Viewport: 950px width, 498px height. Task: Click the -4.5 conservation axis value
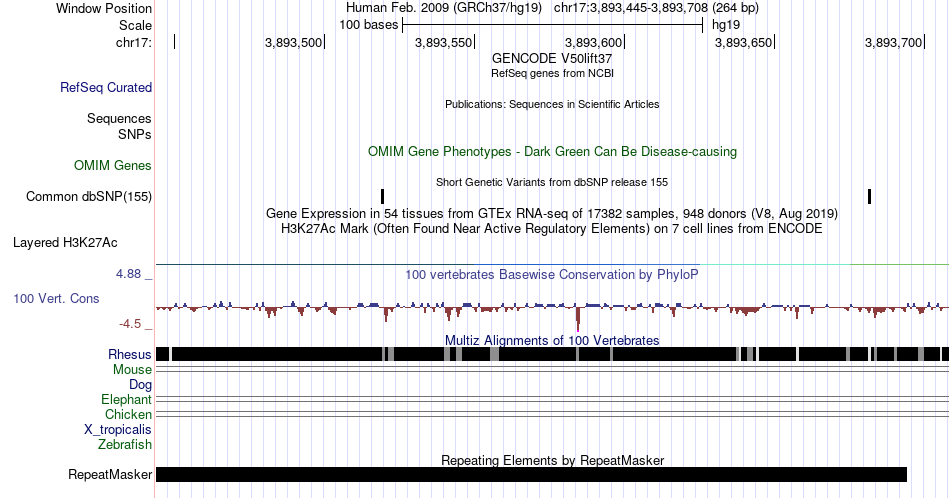click(130, 324)
